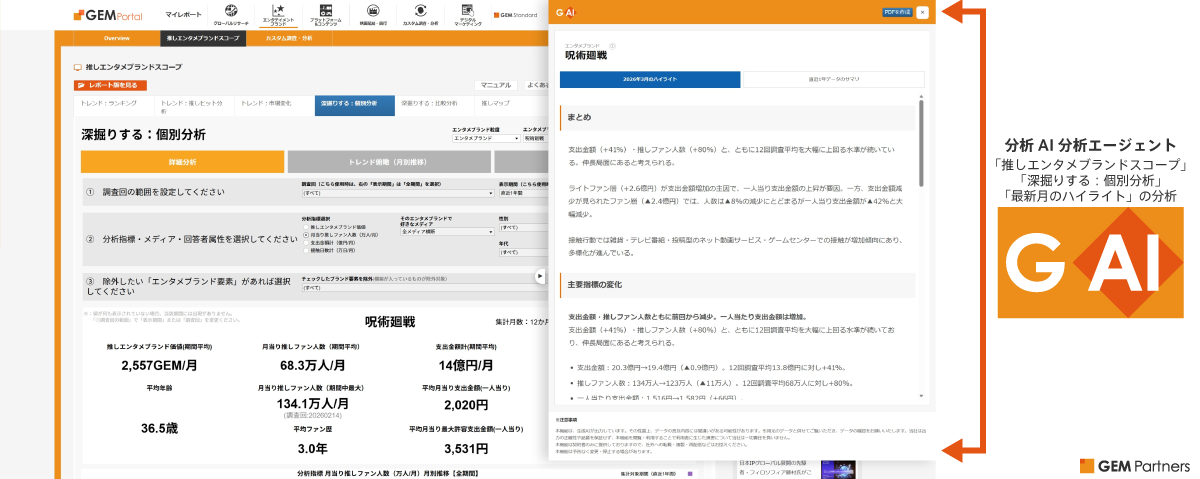The height and width of the screenshot is (479, 1200).
Task: Click the 2,020円 value
Action: 466,405
